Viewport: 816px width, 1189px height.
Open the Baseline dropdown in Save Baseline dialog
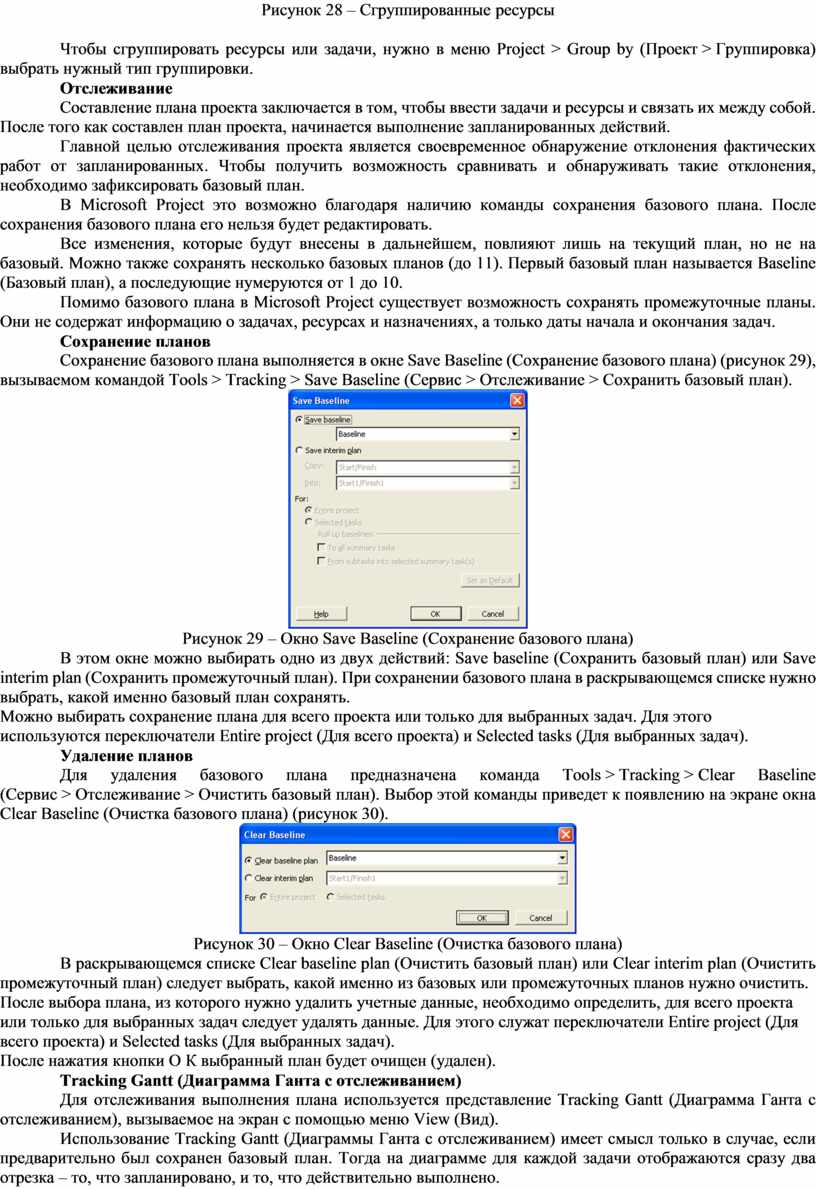tap(428, 434)
